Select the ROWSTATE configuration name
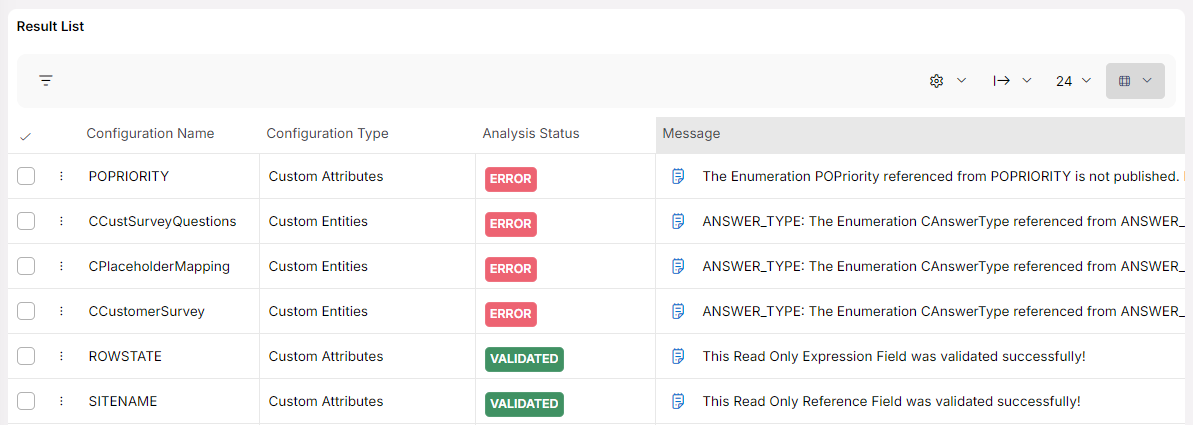 point(125,356)
